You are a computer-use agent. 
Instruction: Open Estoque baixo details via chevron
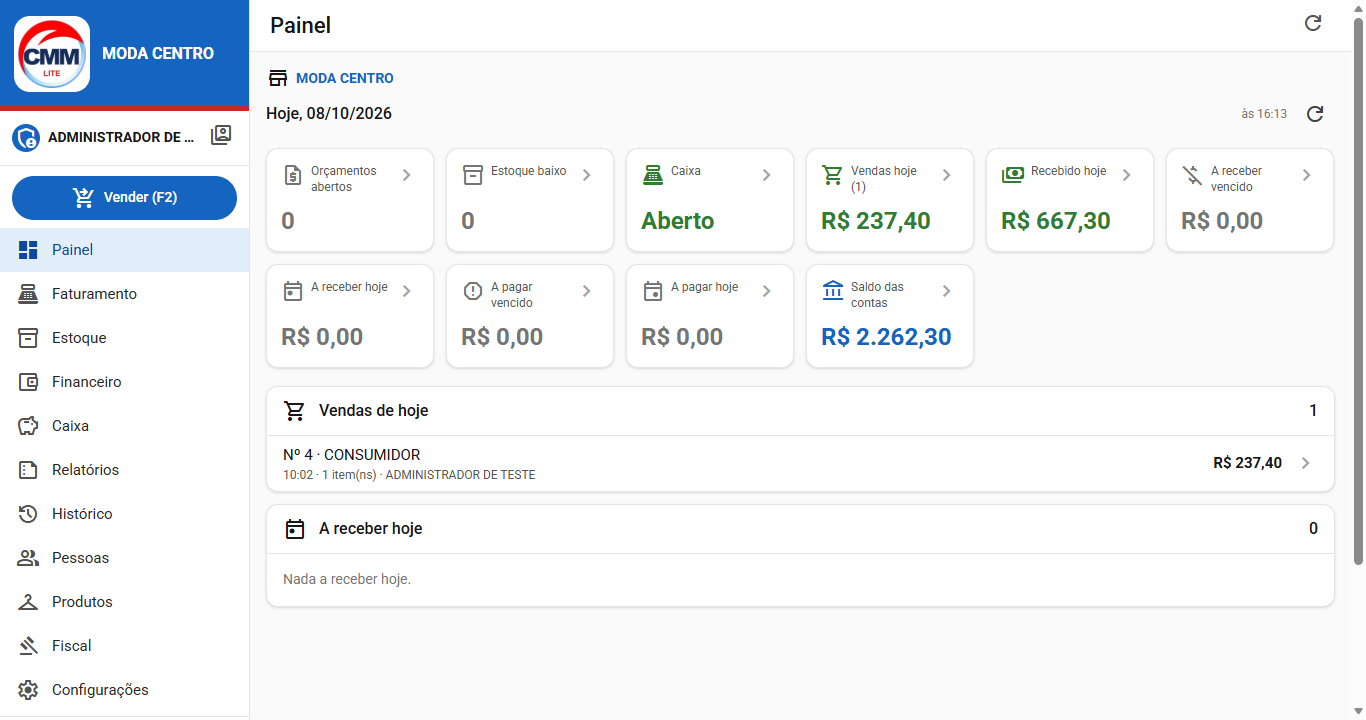click(586, 175)
